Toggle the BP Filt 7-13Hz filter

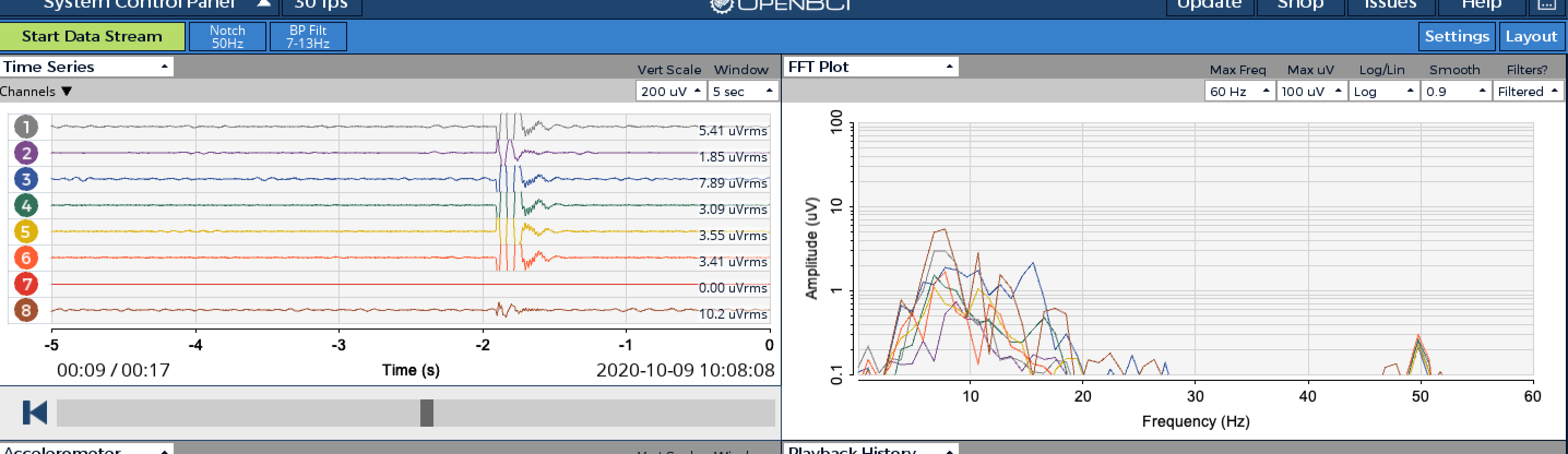[308, 37]
